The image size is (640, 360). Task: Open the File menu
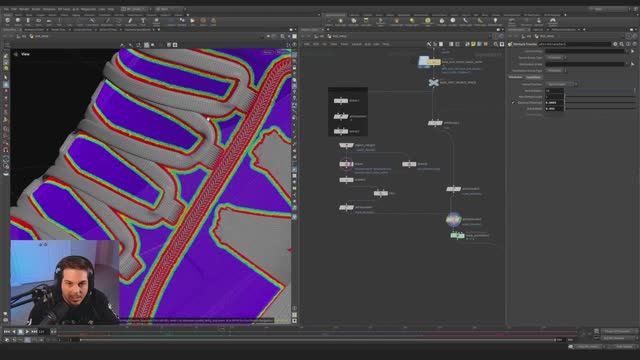pyautogui.click(x=5, y=9)
